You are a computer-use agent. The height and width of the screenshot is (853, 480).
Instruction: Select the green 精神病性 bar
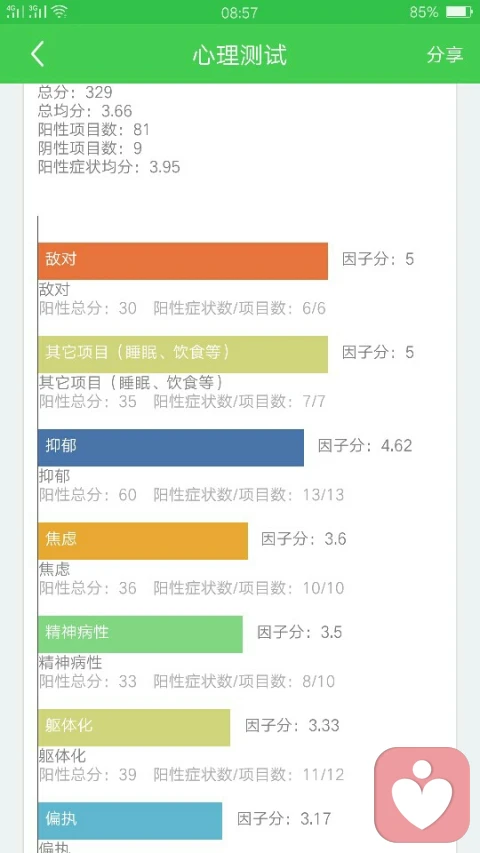point(140,634)
